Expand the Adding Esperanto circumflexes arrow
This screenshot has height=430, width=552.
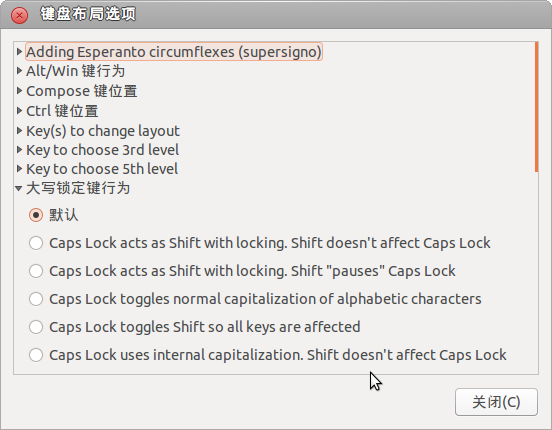[x=19, y=52]
